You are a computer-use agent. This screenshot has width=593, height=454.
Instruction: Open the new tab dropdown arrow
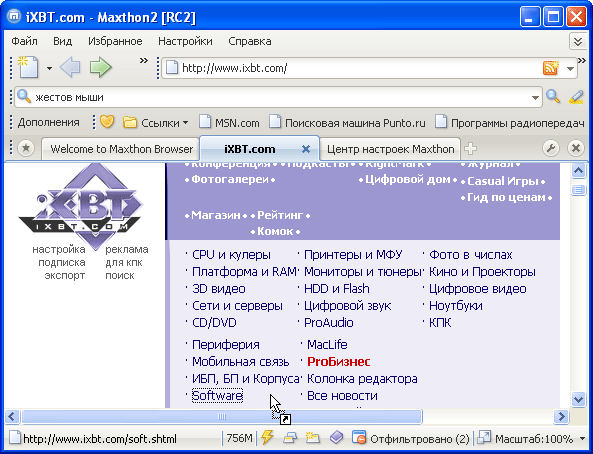[49, 68]
